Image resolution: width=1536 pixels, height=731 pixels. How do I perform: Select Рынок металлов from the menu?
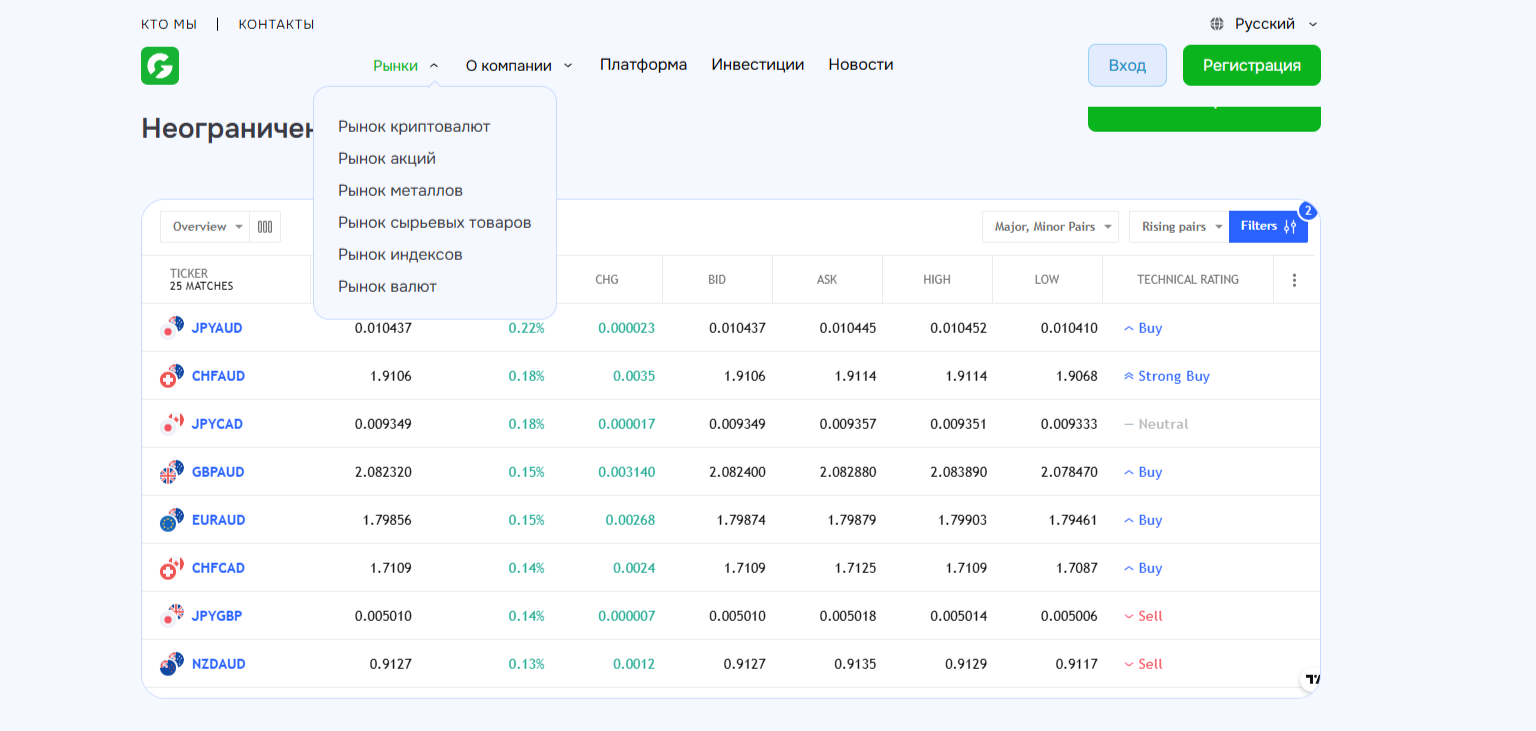click(x=400, y=191)
